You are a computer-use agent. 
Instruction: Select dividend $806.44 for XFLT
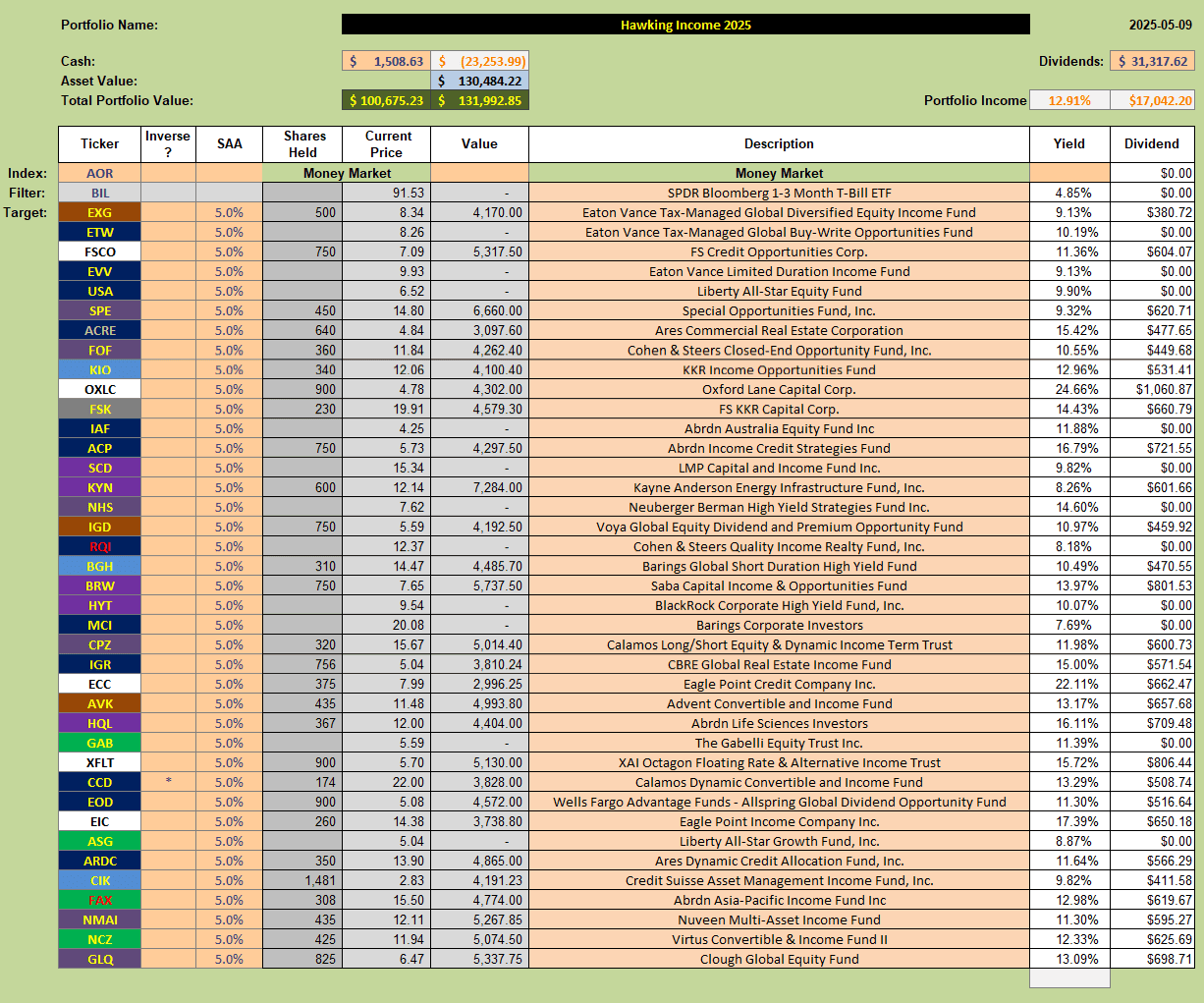(1152, 762)
